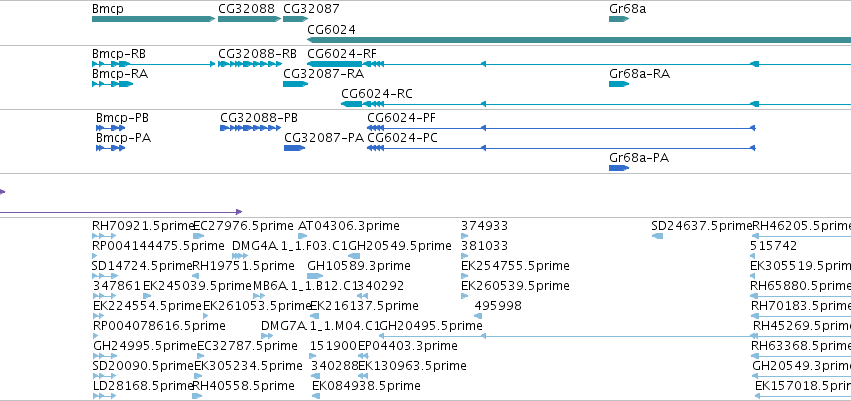851x401 pixels.
Task: Select the 151900 EST label
Action: coord(333,346)
